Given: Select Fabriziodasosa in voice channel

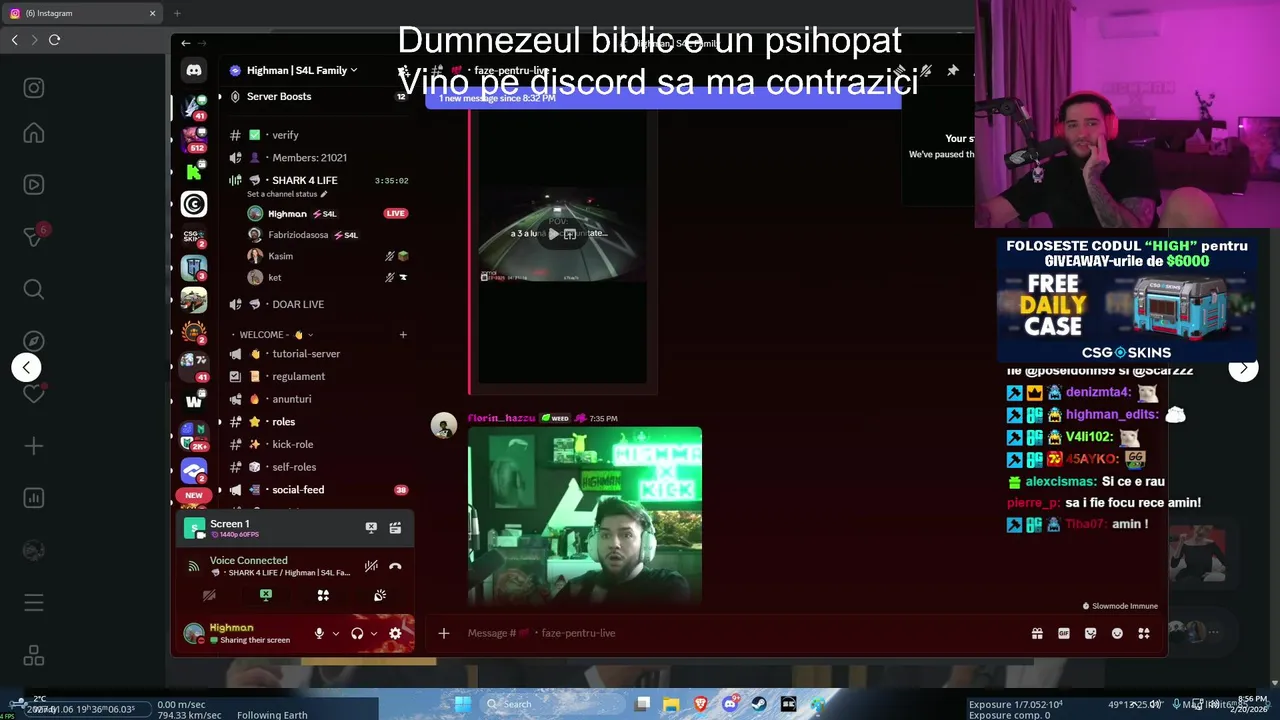Looking at the screenshot, I should click(x=327, y=235).
